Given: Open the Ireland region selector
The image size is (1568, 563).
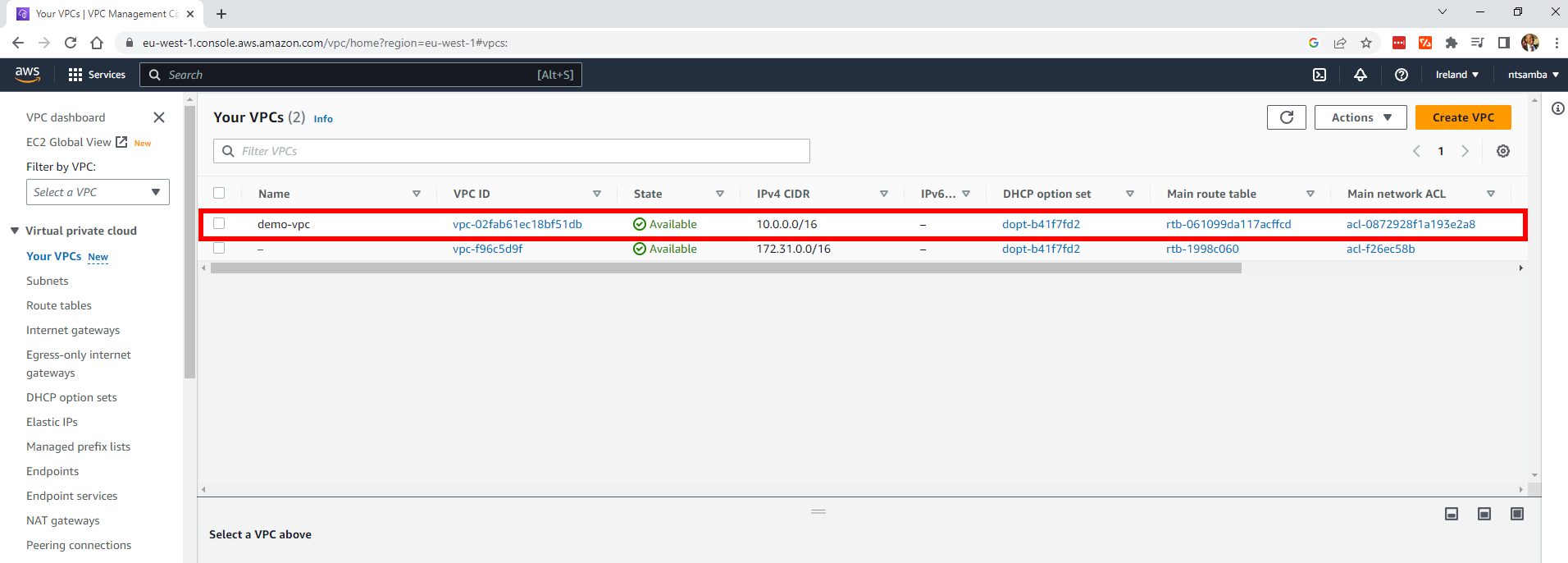Looking at the screenshot, I should [x=1456, y=75].
